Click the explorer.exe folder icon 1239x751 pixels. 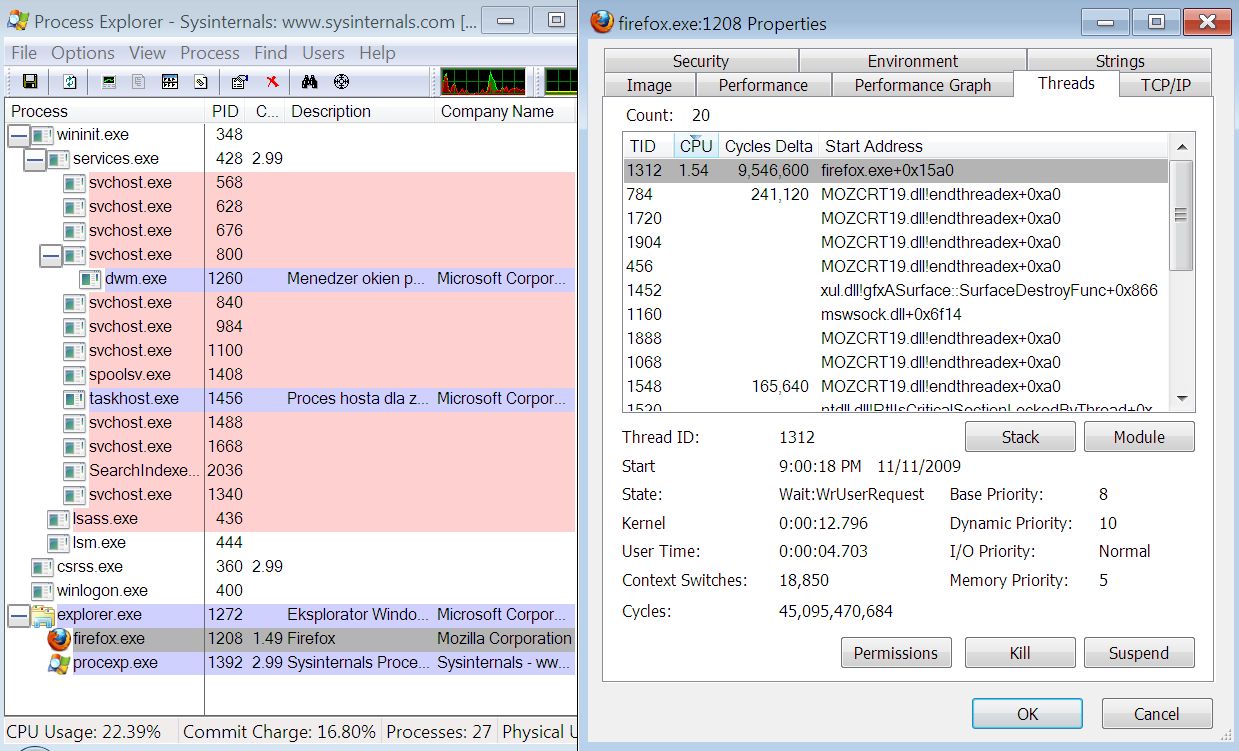point(43,614)
